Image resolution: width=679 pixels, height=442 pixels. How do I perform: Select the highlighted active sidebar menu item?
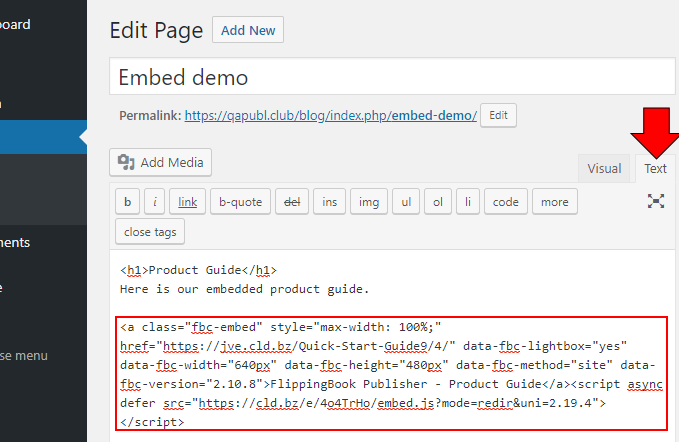(43, 137)
